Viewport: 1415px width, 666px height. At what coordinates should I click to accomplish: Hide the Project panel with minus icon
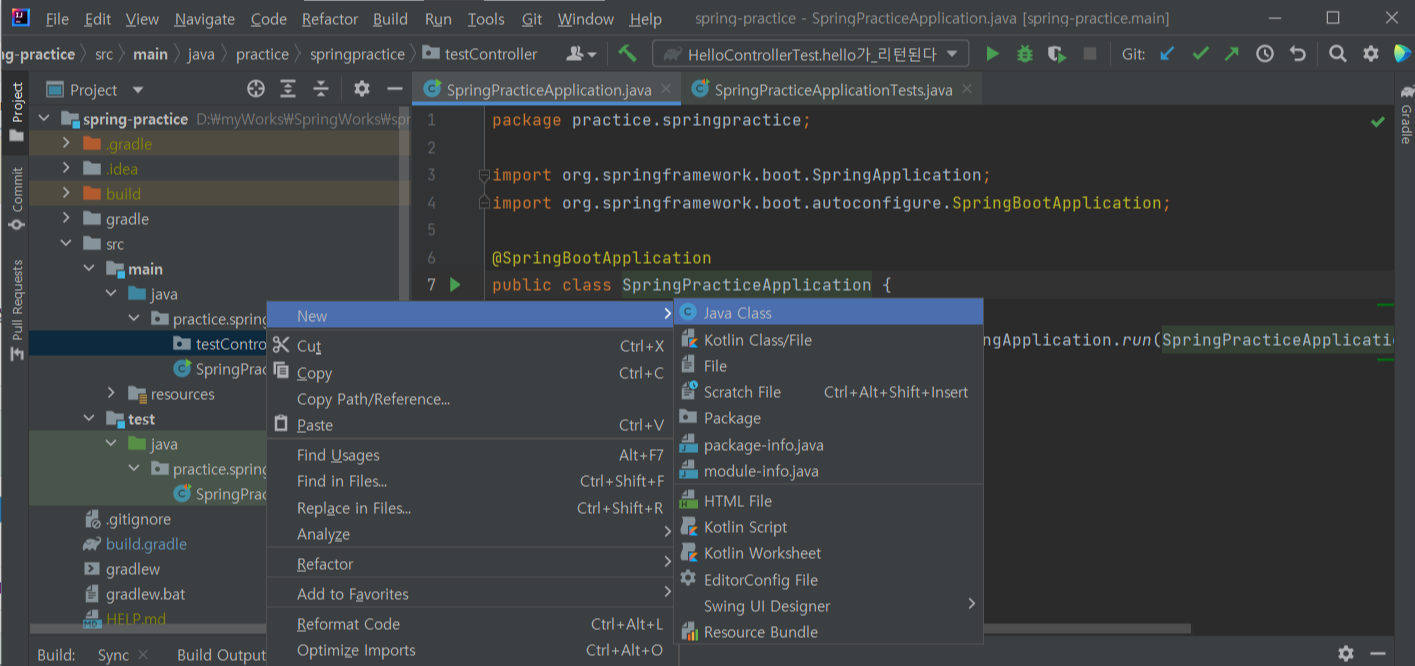tap(395, 89)
